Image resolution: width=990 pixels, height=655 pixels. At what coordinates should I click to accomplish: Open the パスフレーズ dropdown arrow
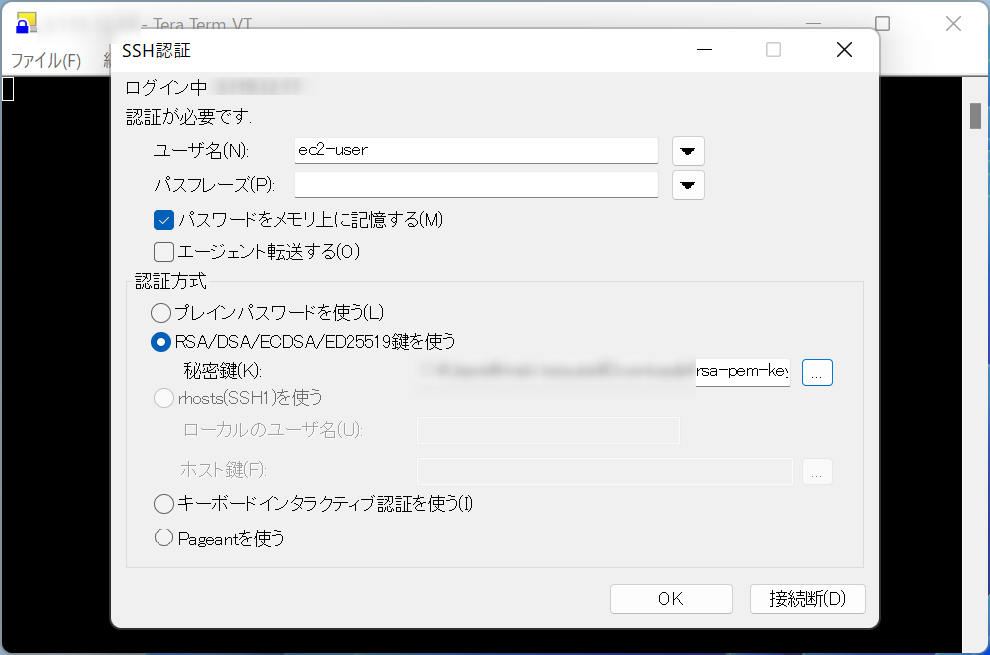(x=688, y=185)
